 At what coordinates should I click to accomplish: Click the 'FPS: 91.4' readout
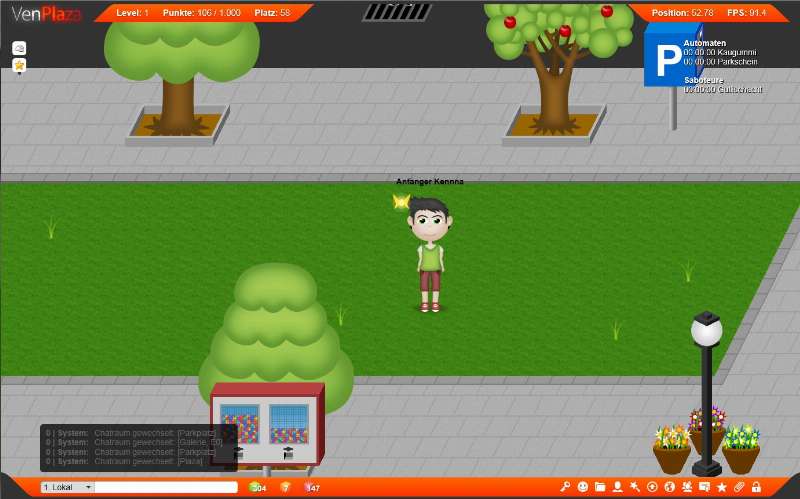click(746, 13)
